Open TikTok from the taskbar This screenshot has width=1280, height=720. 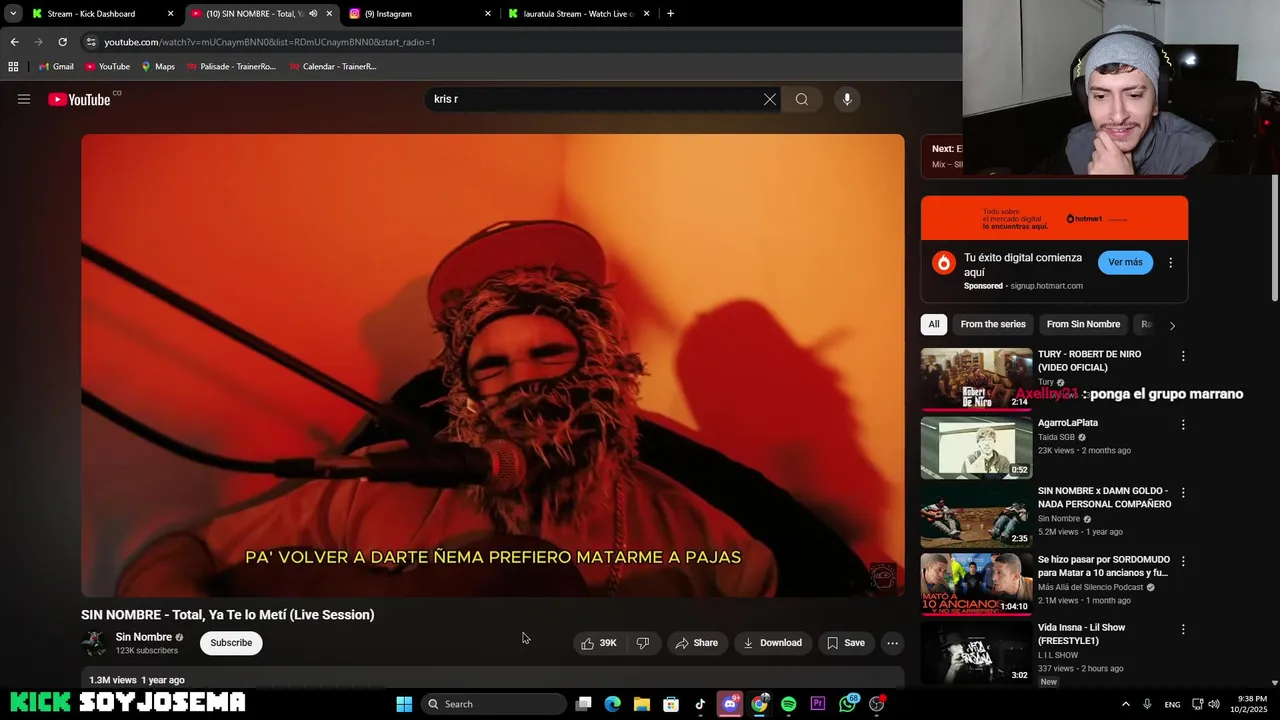(700, 704)
